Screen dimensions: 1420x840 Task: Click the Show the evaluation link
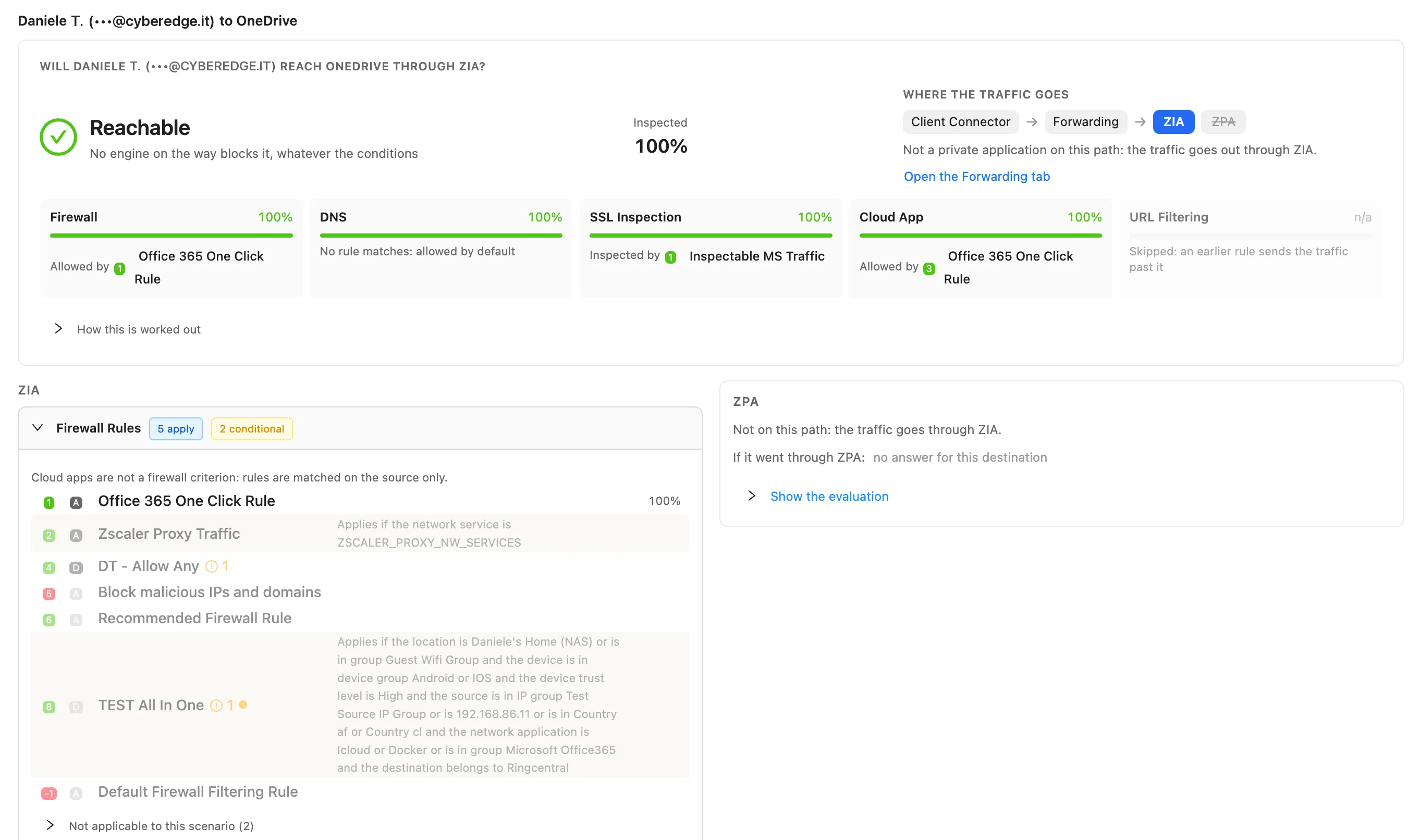click(829, 497)
